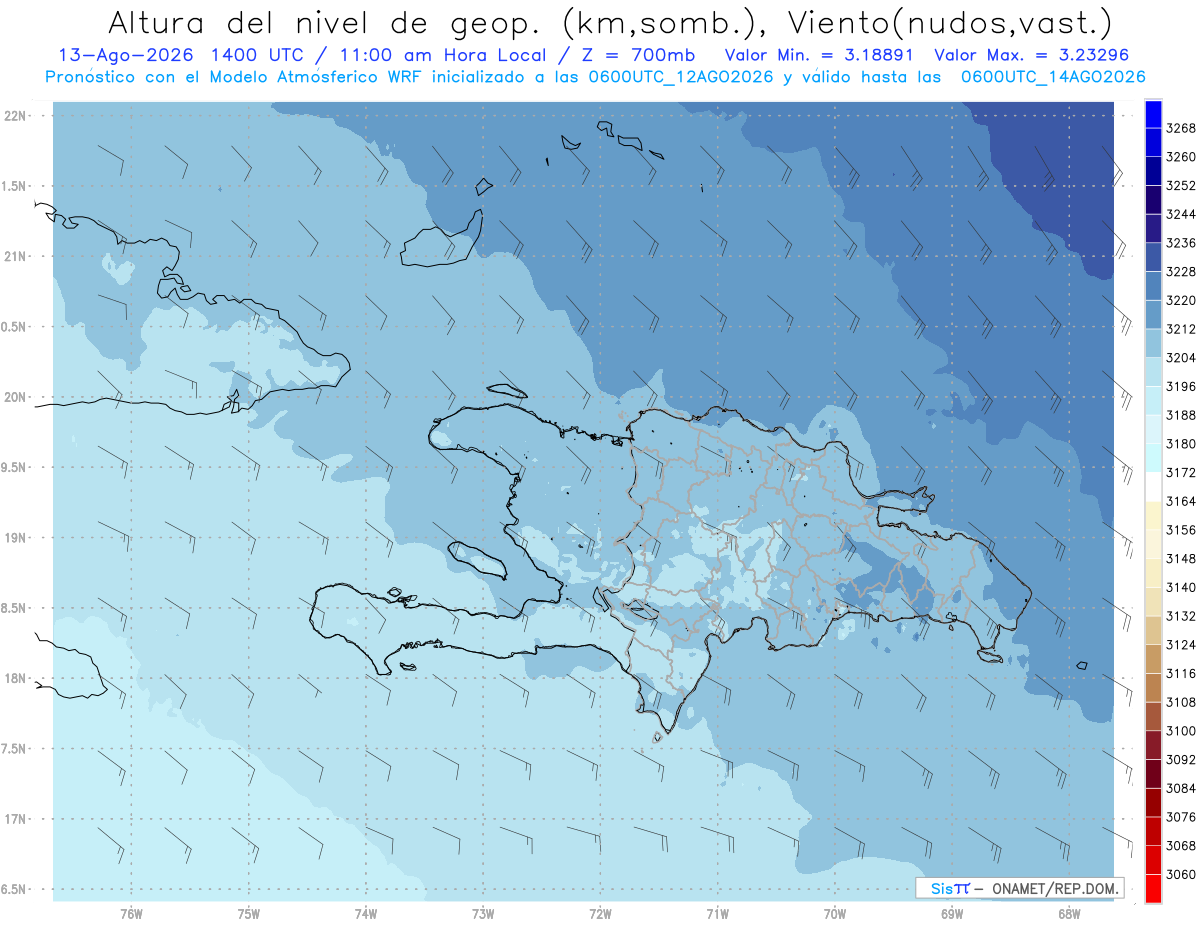Click the '20N' latitude label
The width and height of the screenshot is (1200, 927).
(15, 397)
